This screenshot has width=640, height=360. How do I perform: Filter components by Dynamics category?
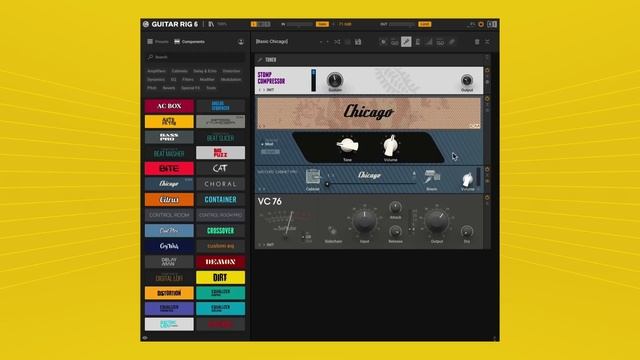156,80
